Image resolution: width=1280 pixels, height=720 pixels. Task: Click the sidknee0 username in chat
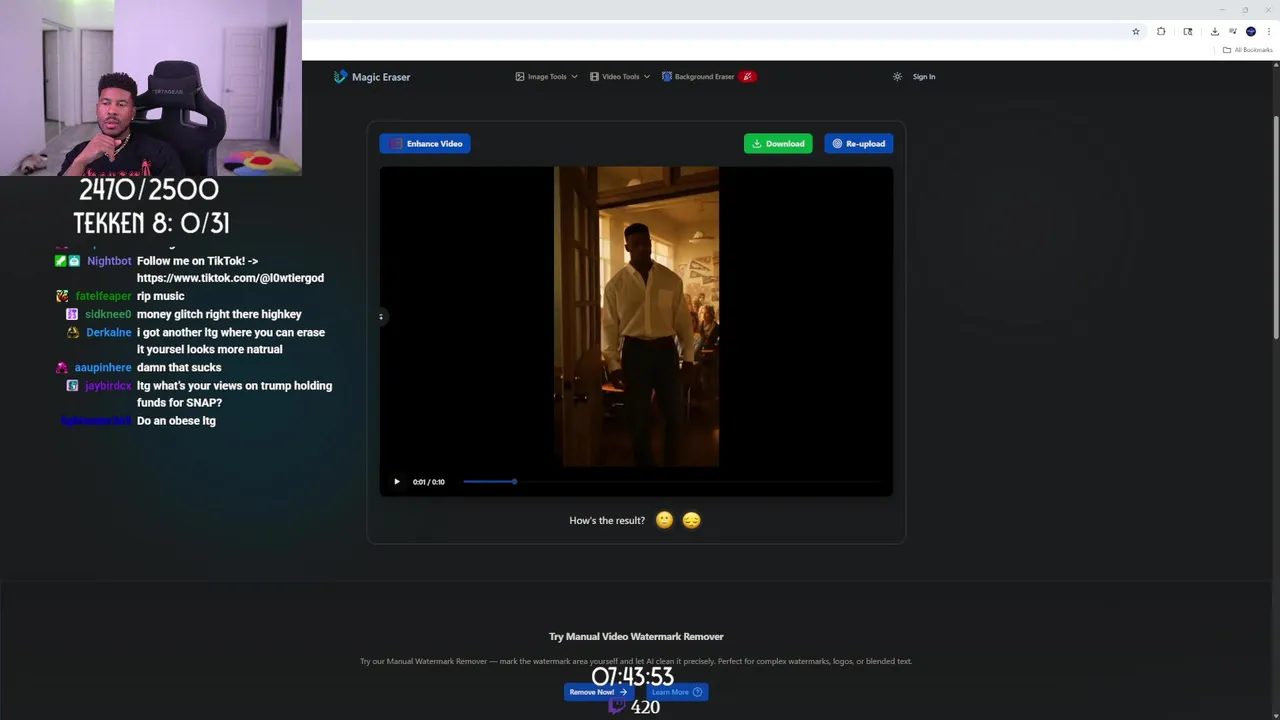click(108, 314)
